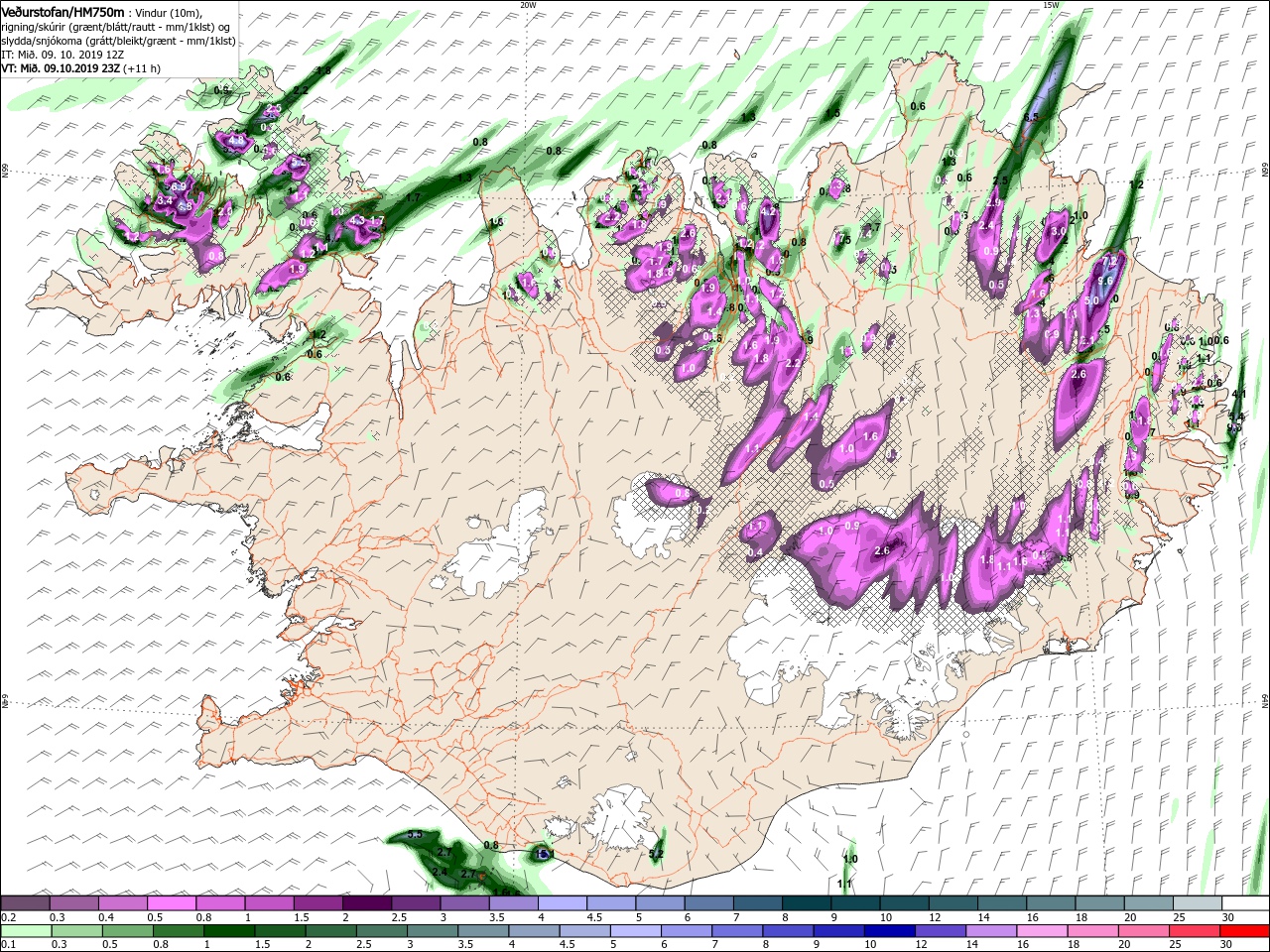Click the 'rigning/skúrir' legend description line

pos(115,26)
